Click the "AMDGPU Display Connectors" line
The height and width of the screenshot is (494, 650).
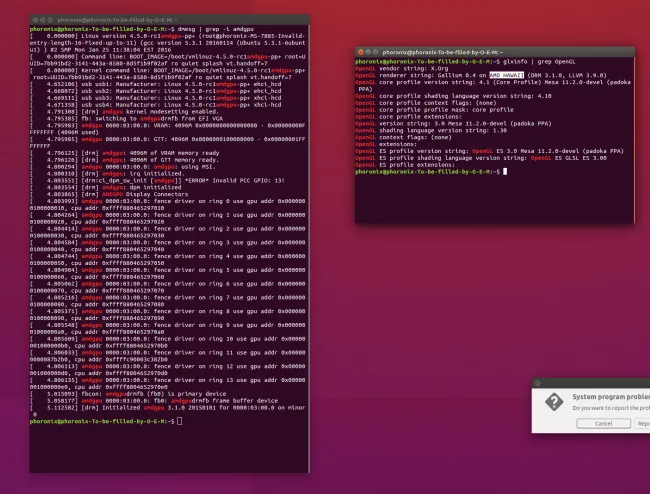coord(109,194)
